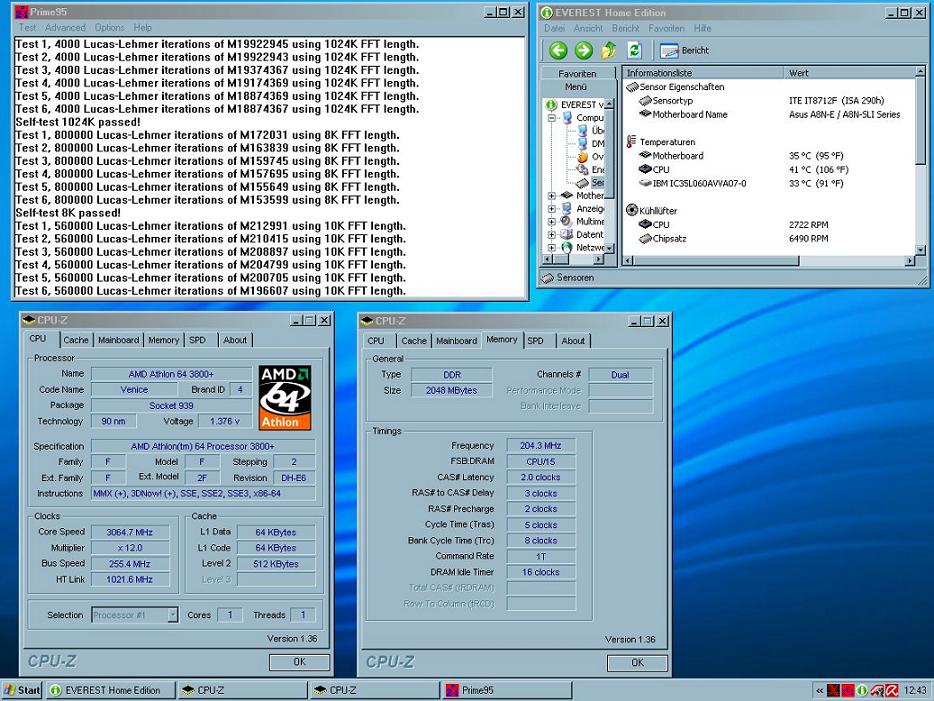Viewport: 934px width, 701px height.
Task: Open About tab in left CPU-Z window
Action: pos(235,340)
